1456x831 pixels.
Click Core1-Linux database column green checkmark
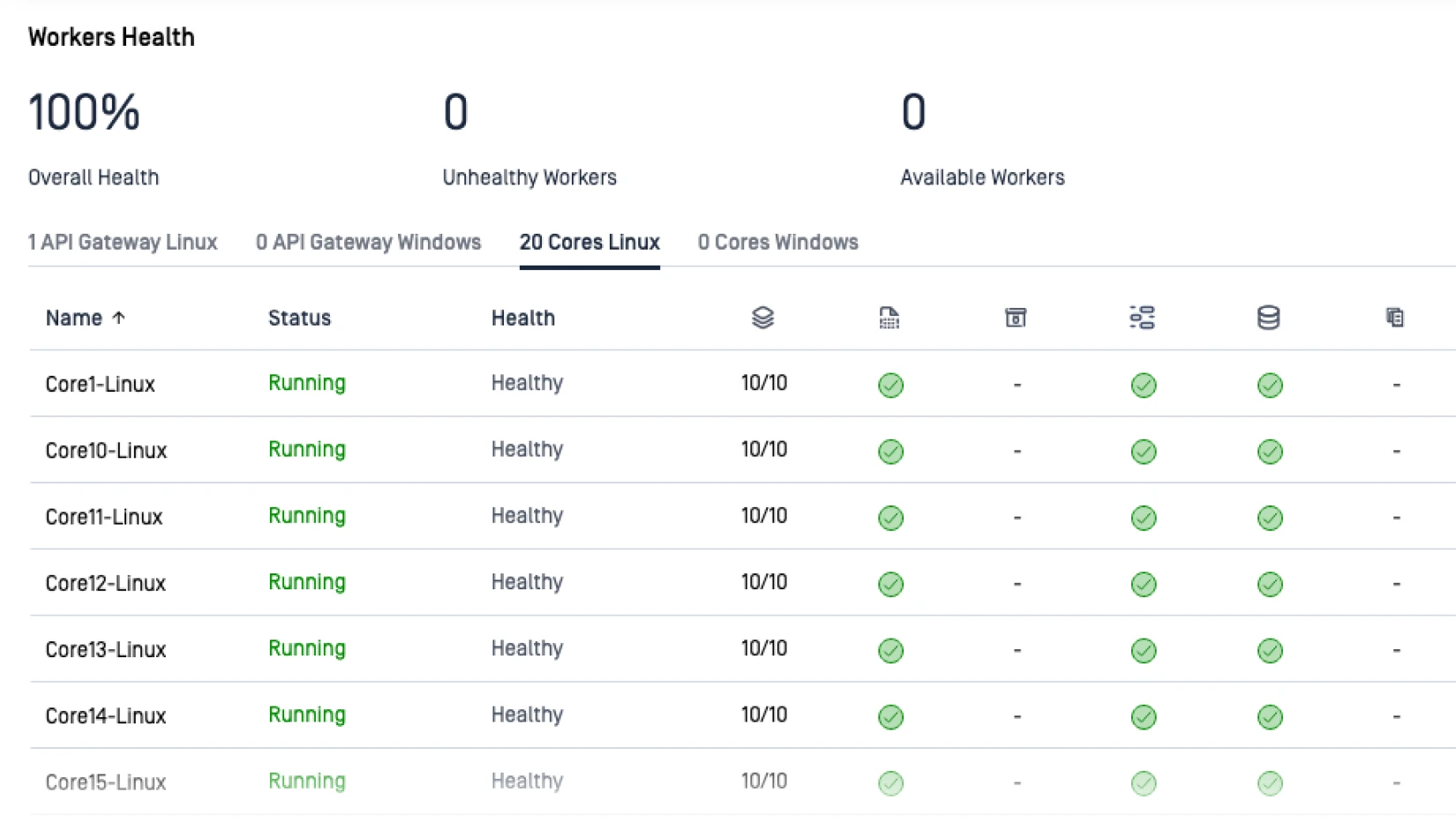coord(1270,386)
